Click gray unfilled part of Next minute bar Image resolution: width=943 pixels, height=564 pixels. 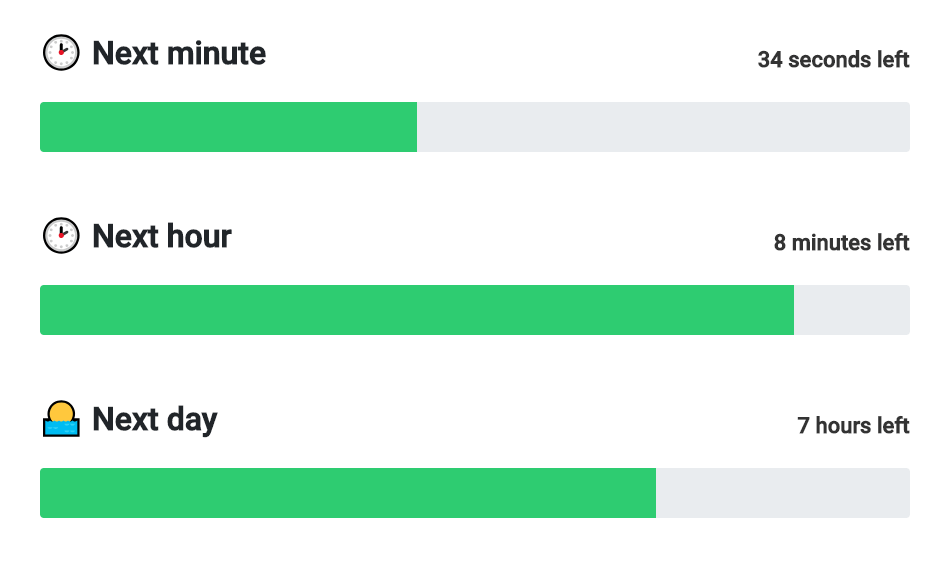[663, 127]
